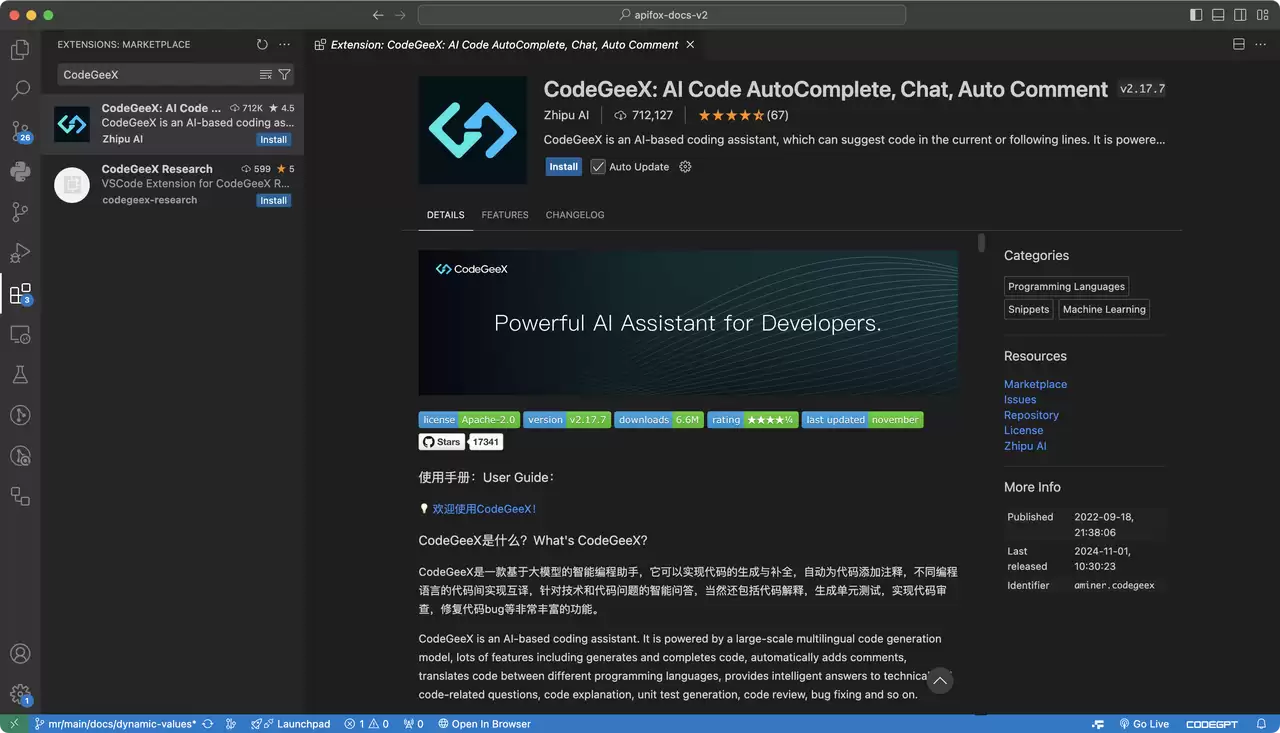Switch to the FEATURES tab
This screenshot has height=733, width=1280.
click(505, 215)
